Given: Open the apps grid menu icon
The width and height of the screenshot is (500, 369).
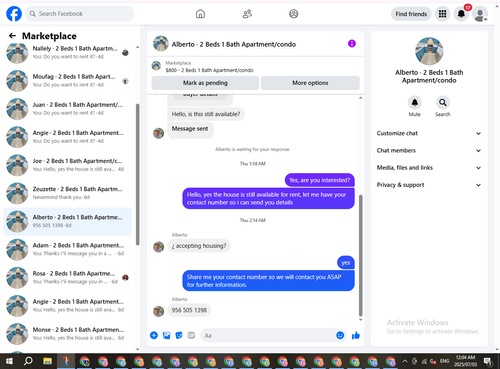Looking at the screenshot, I should 442,14.
